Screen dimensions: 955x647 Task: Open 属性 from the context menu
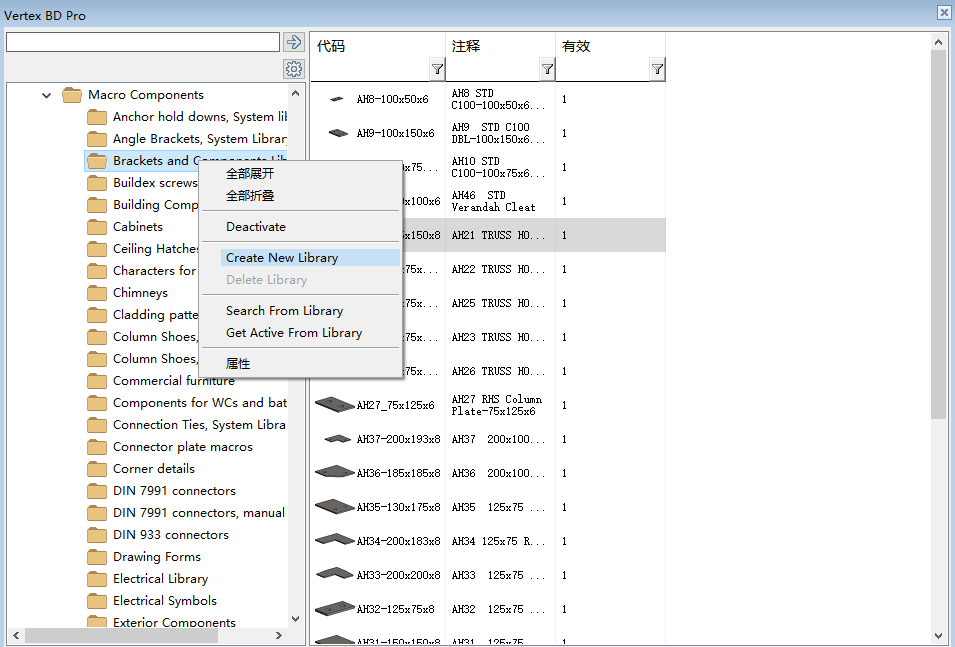pos(238,364)
